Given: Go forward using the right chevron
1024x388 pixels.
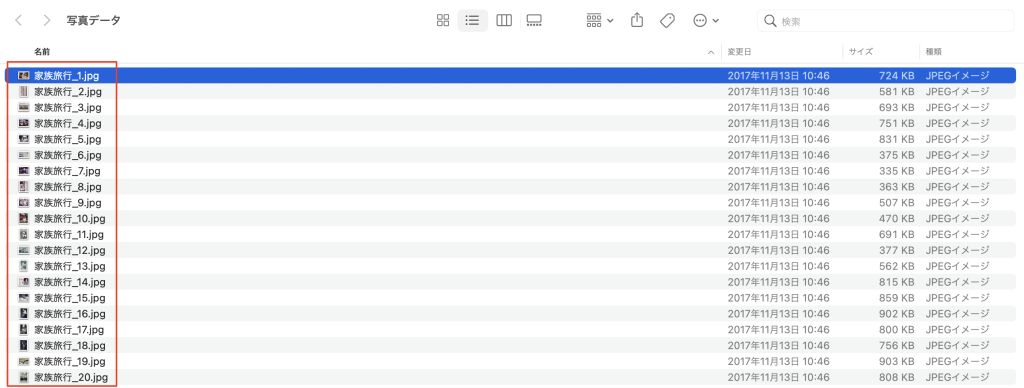Looking at the screenshot, I should 46,20.
